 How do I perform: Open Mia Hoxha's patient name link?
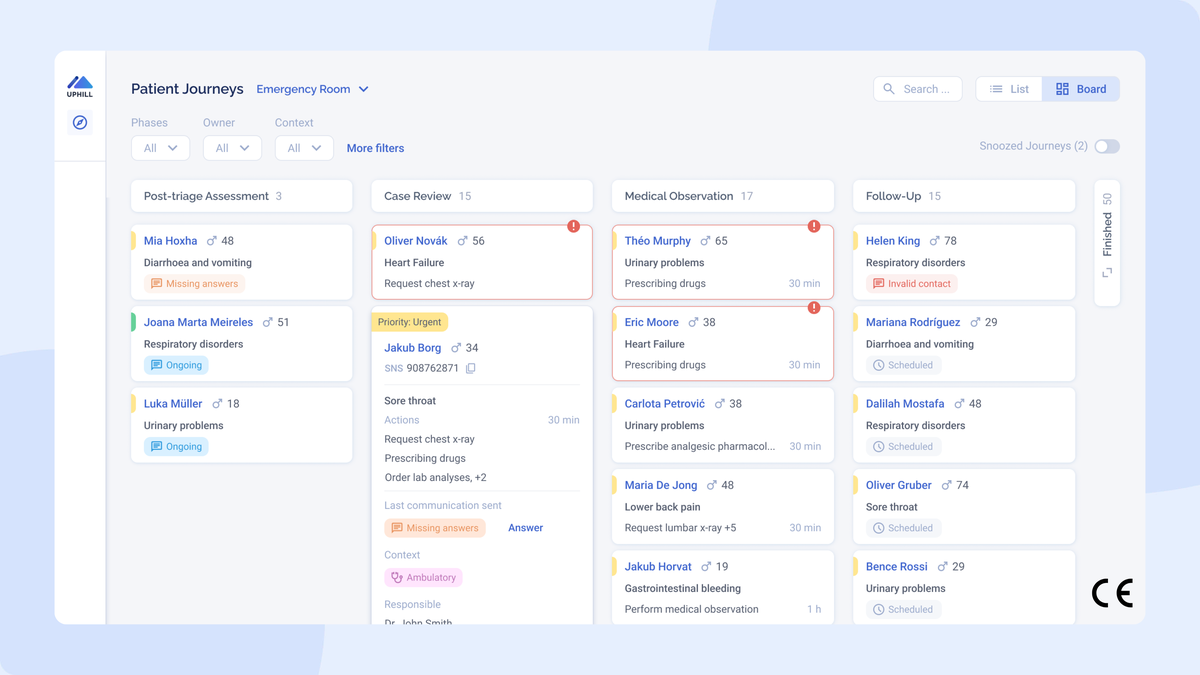(x=170, y=241)
